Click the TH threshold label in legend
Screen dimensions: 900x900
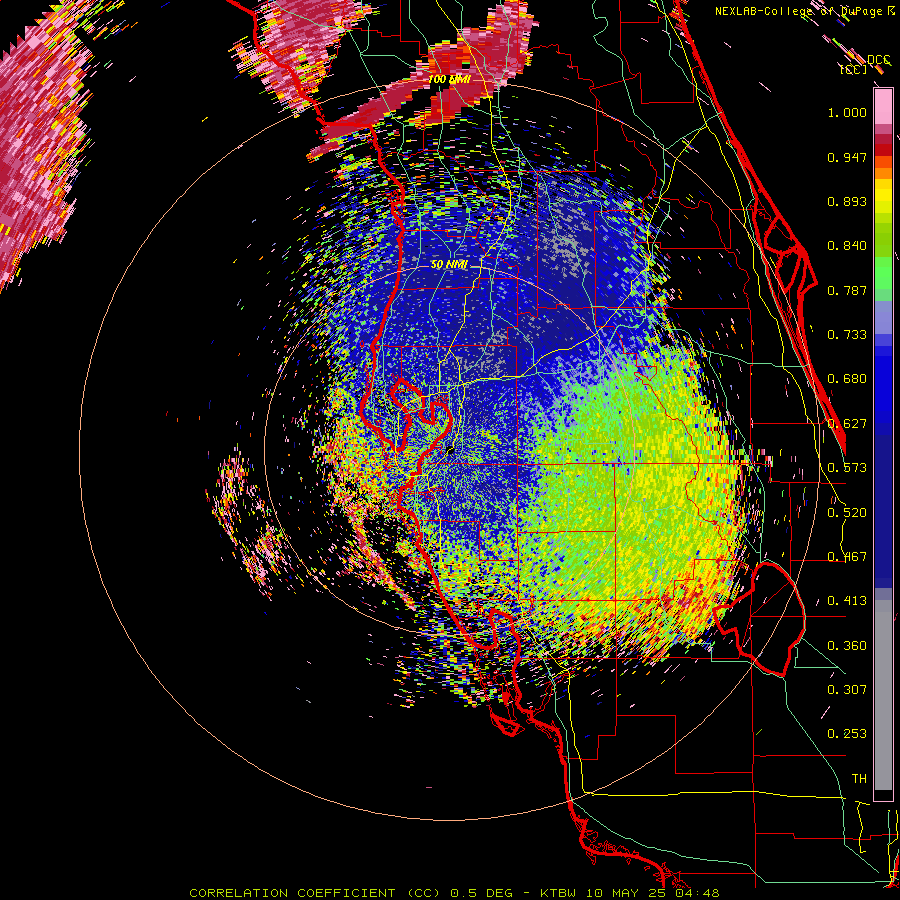pos(859,779)
